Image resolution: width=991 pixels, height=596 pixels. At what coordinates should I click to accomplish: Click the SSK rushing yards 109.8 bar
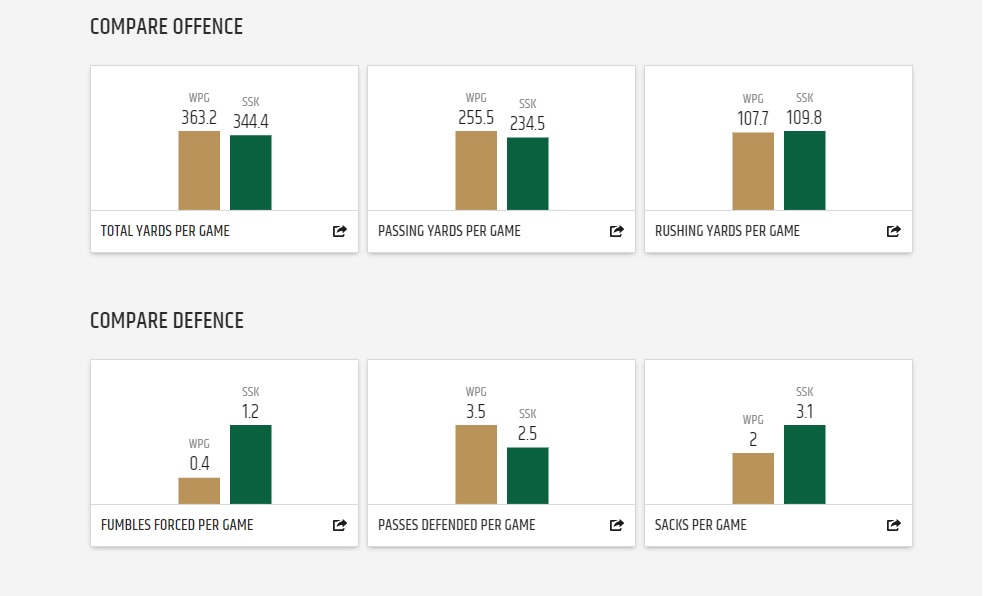[805, 170]
